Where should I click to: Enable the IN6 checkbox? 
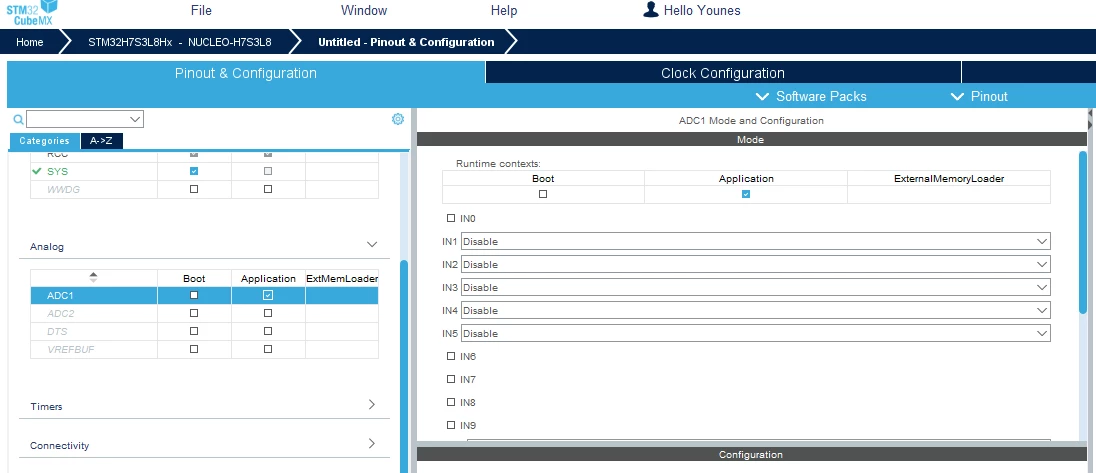coord(451,356)
